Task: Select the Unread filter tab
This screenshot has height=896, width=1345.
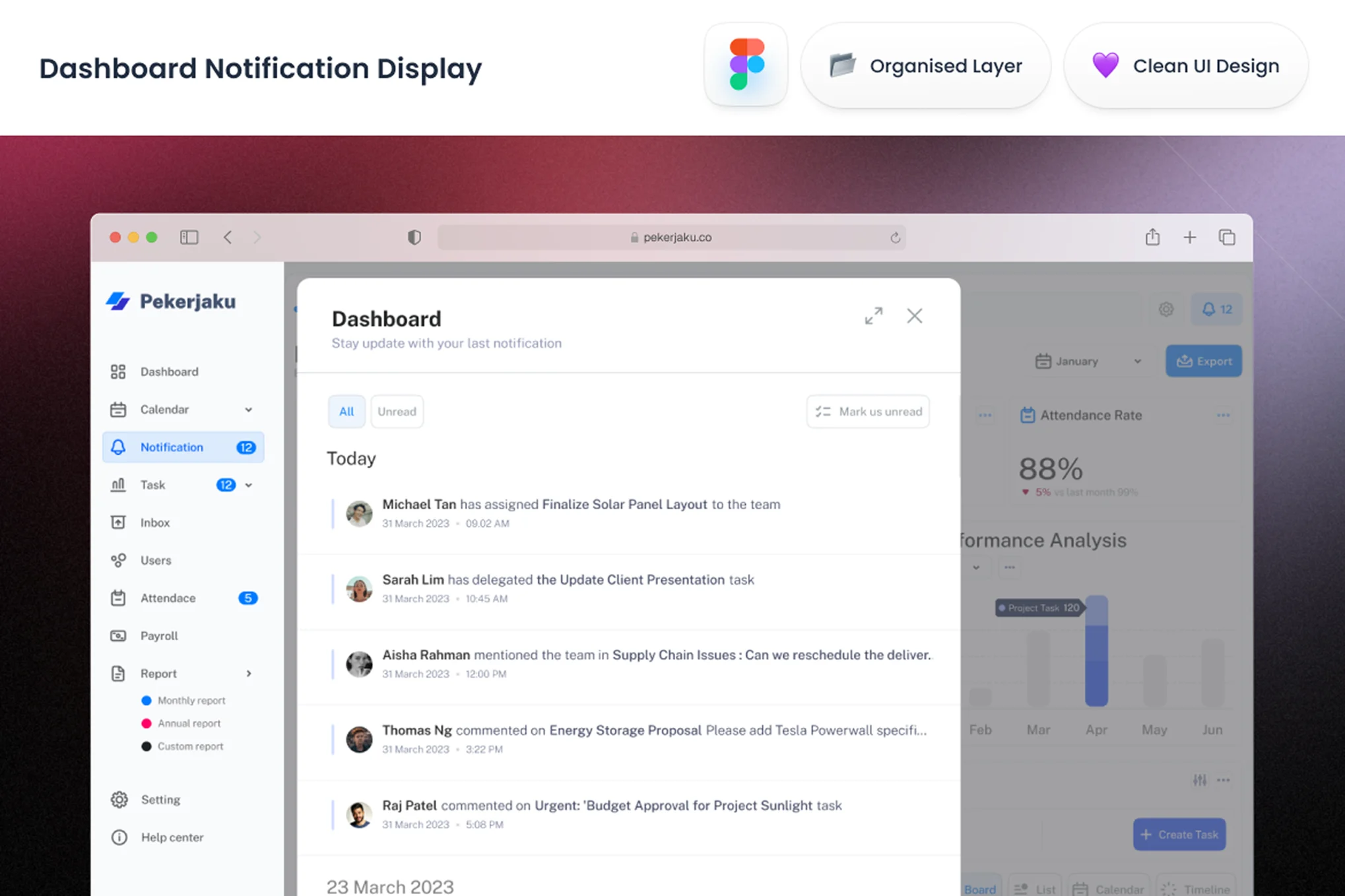Action: click(397, 411)
